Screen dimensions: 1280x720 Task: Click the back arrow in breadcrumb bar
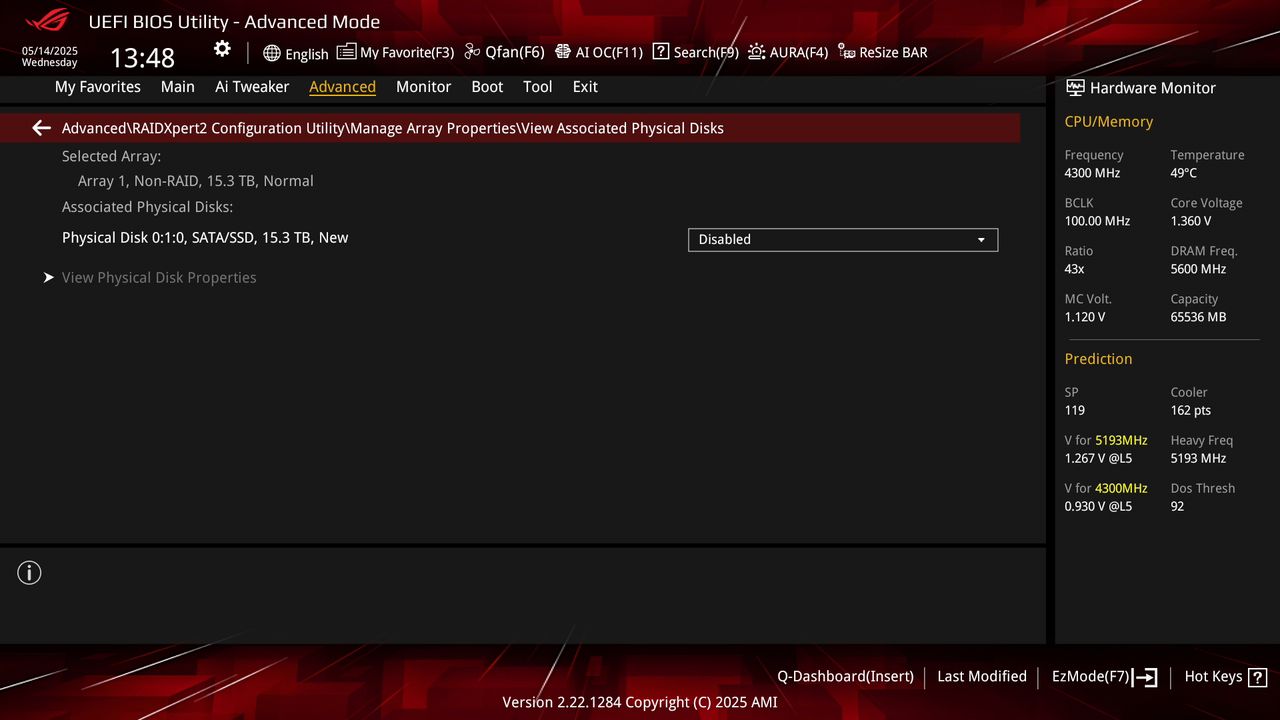click(41, 128)
